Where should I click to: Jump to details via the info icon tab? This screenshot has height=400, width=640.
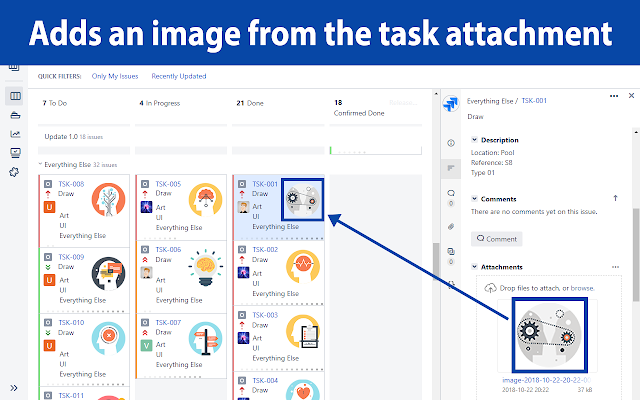pyautogui.click(x=451, y=143)
